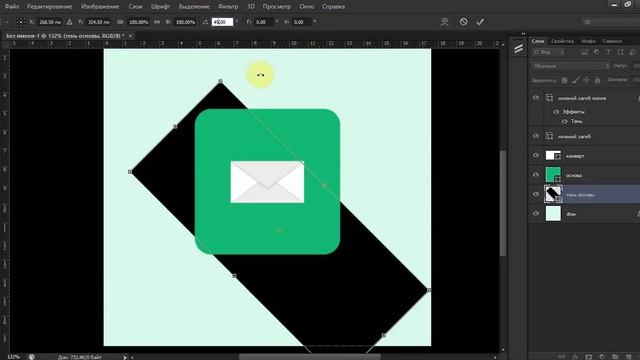640x360 pixels.
Task: Open the layer blend mode dropdown
Action: [571, 66]
